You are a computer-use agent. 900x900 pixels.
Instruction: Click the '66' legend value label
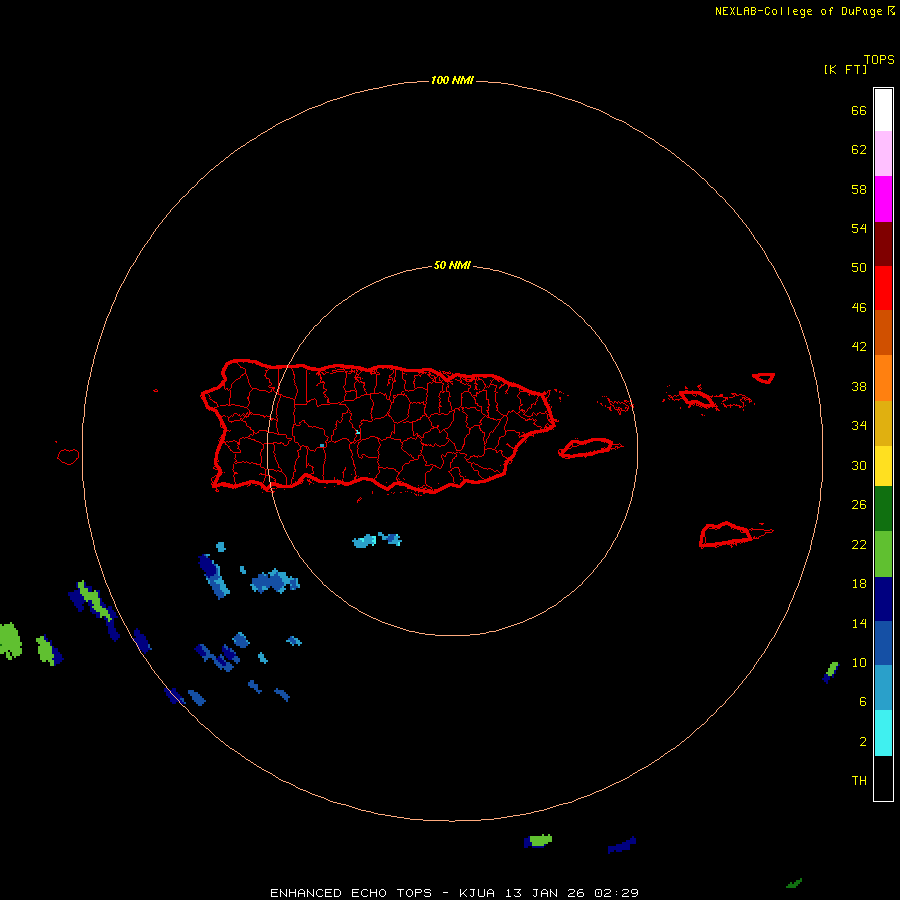[859, 110]
